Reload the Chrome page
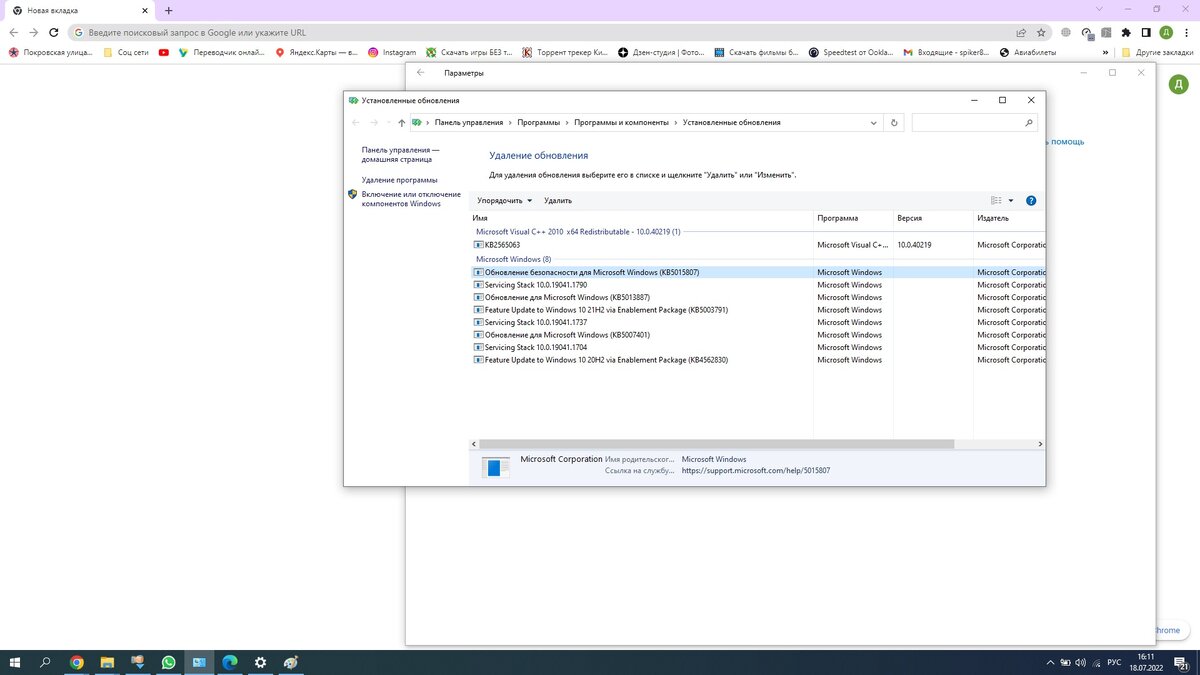 click(x=55, y=32)
